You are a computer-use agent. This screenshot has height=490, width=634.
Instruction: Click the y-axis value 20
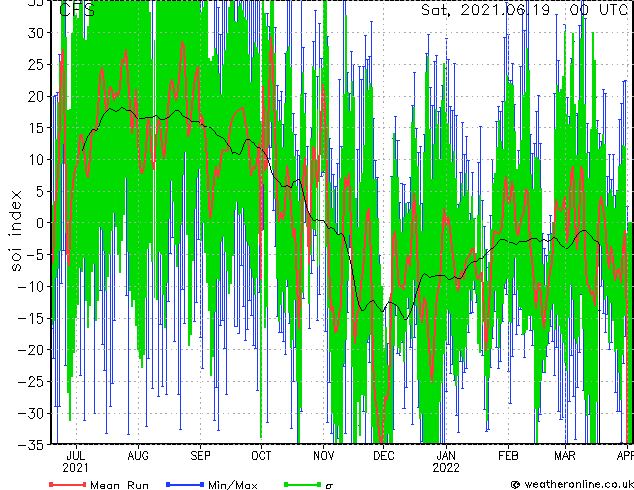[36, 96]
